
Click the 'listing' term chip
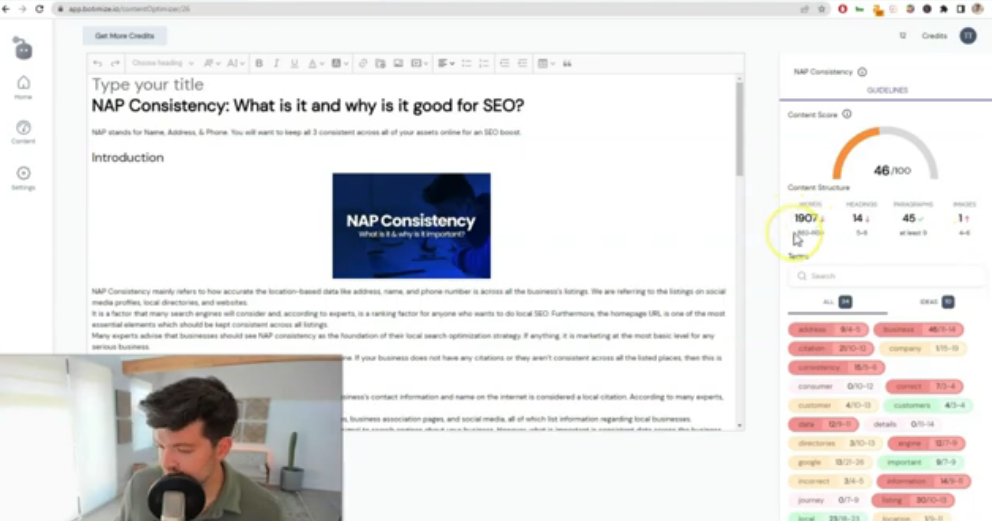pos(912,500)
